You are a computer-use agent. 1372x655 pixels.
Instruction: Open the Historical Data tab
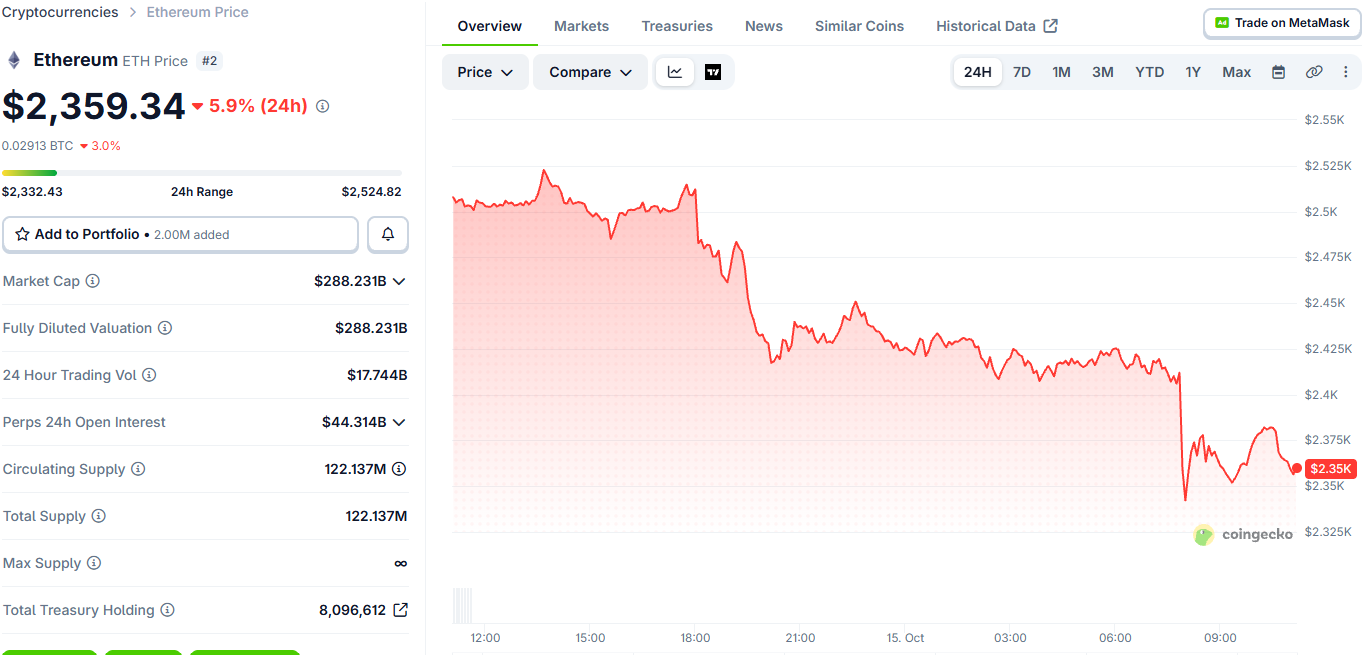(x=997, y=26)
